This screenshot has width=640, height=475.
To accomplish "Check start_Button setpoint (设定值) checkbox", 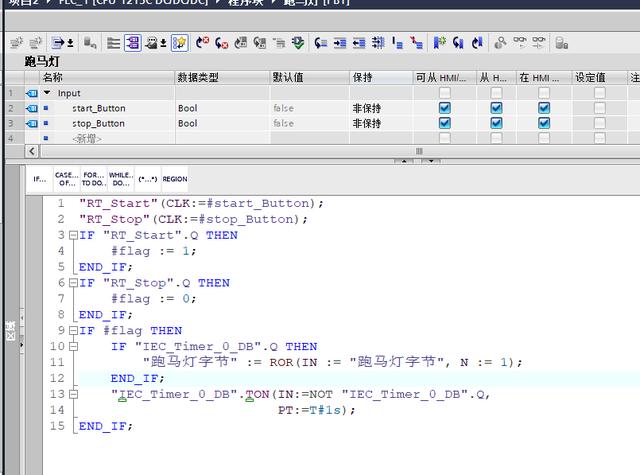I will (x=600, y=108).
